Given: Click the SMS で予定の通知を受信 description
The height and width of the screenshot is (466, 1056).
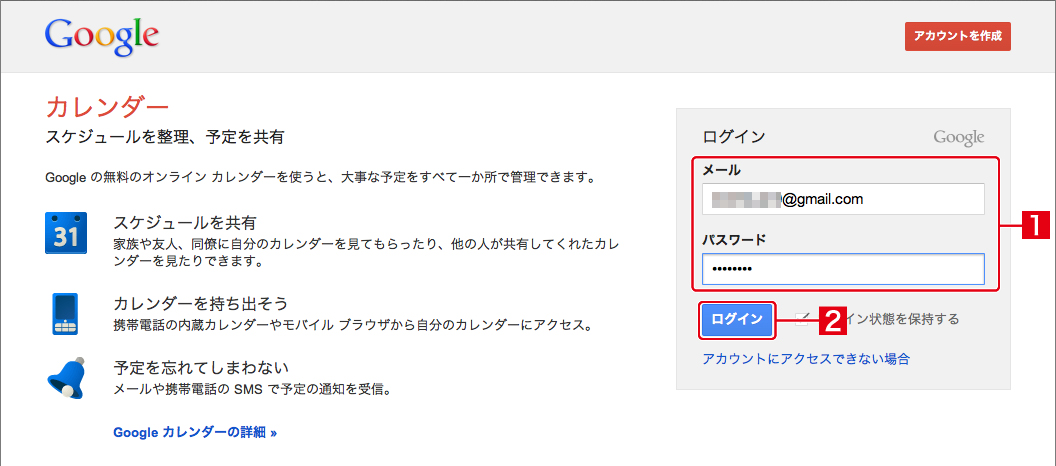Looking at the screenshot, I should [x=253, y=389].
